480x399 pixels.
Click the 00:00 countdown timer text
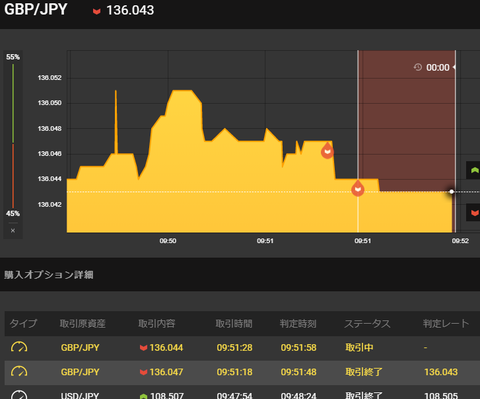click(438, 68)
